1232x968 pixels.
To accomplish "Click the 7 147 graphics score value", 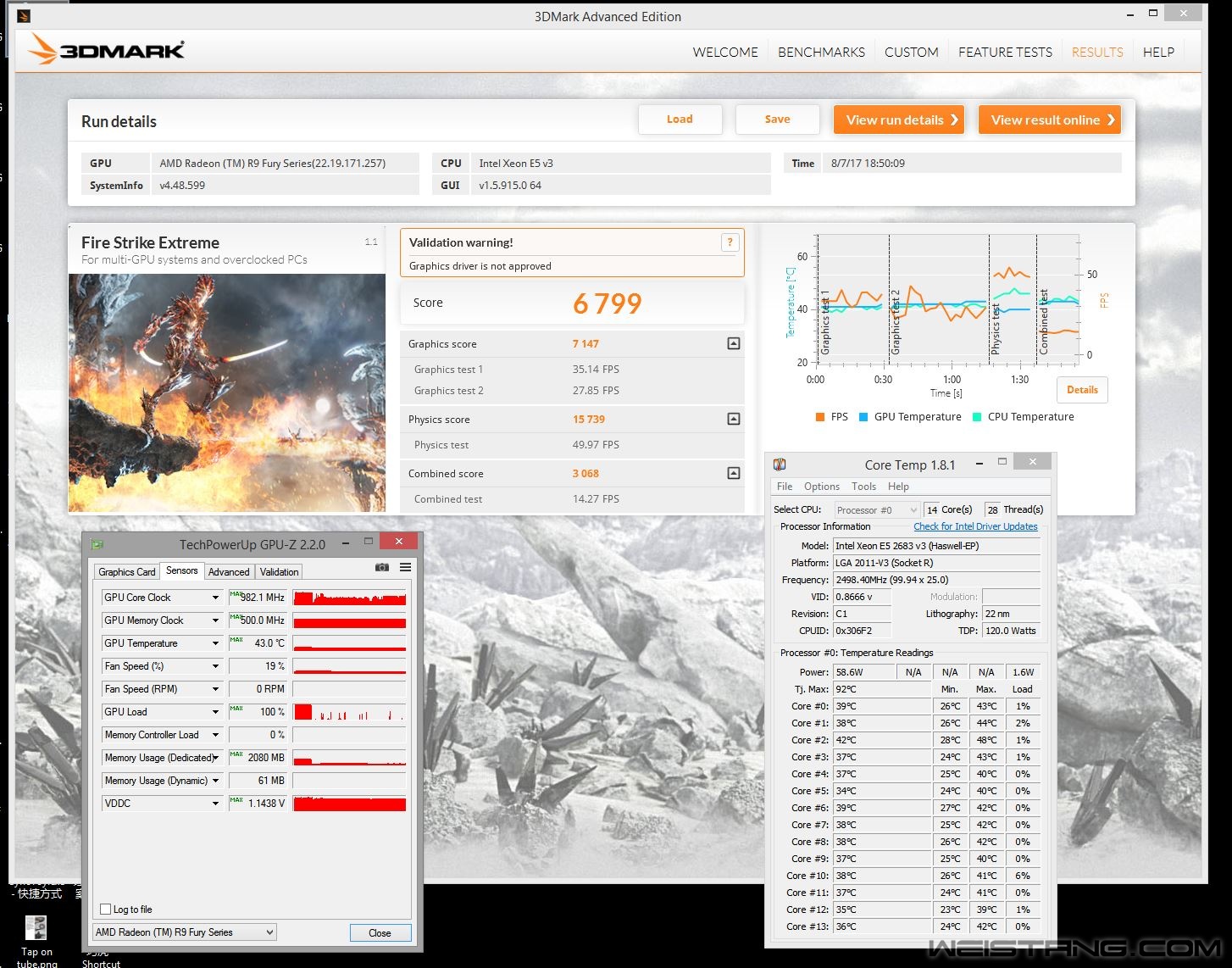I will [585, 343].
